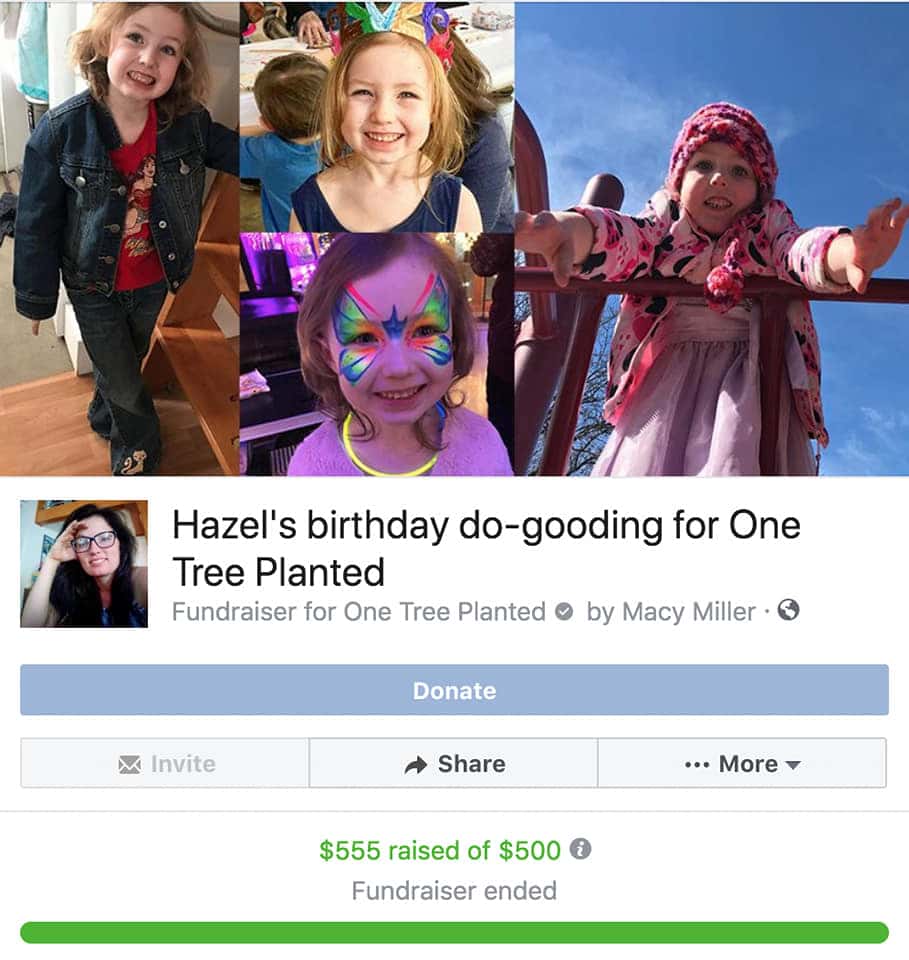The image size is (909, 960).
Task: Click the ellipsis icon on More
Action: pyautogui.click(x=697, y=765)
